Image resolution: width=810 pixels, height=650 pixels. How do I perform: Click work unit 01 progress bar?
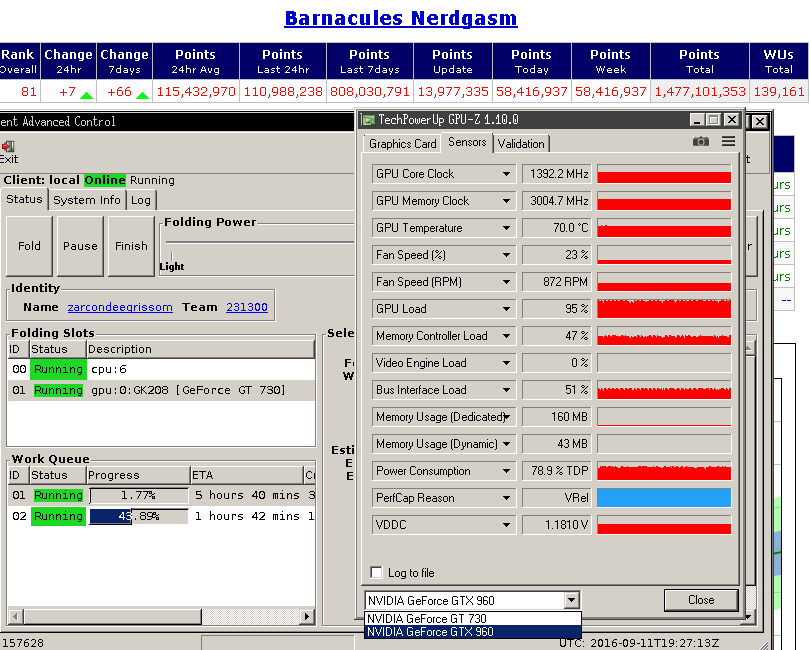(x=138, y=495)
